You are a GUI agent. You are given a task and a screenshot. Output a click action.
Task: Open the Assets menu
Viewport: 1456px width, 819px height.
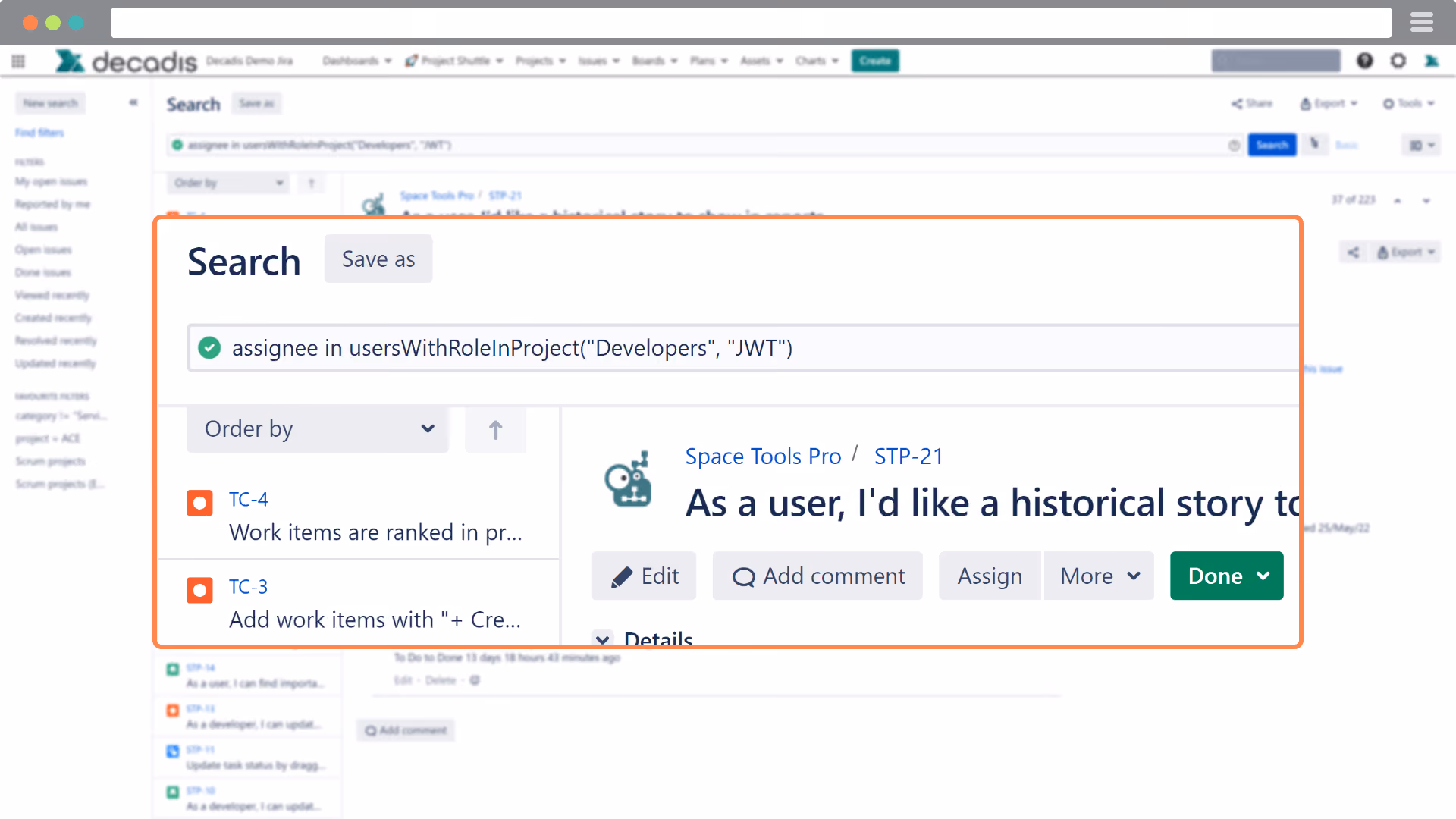[761, 61]
